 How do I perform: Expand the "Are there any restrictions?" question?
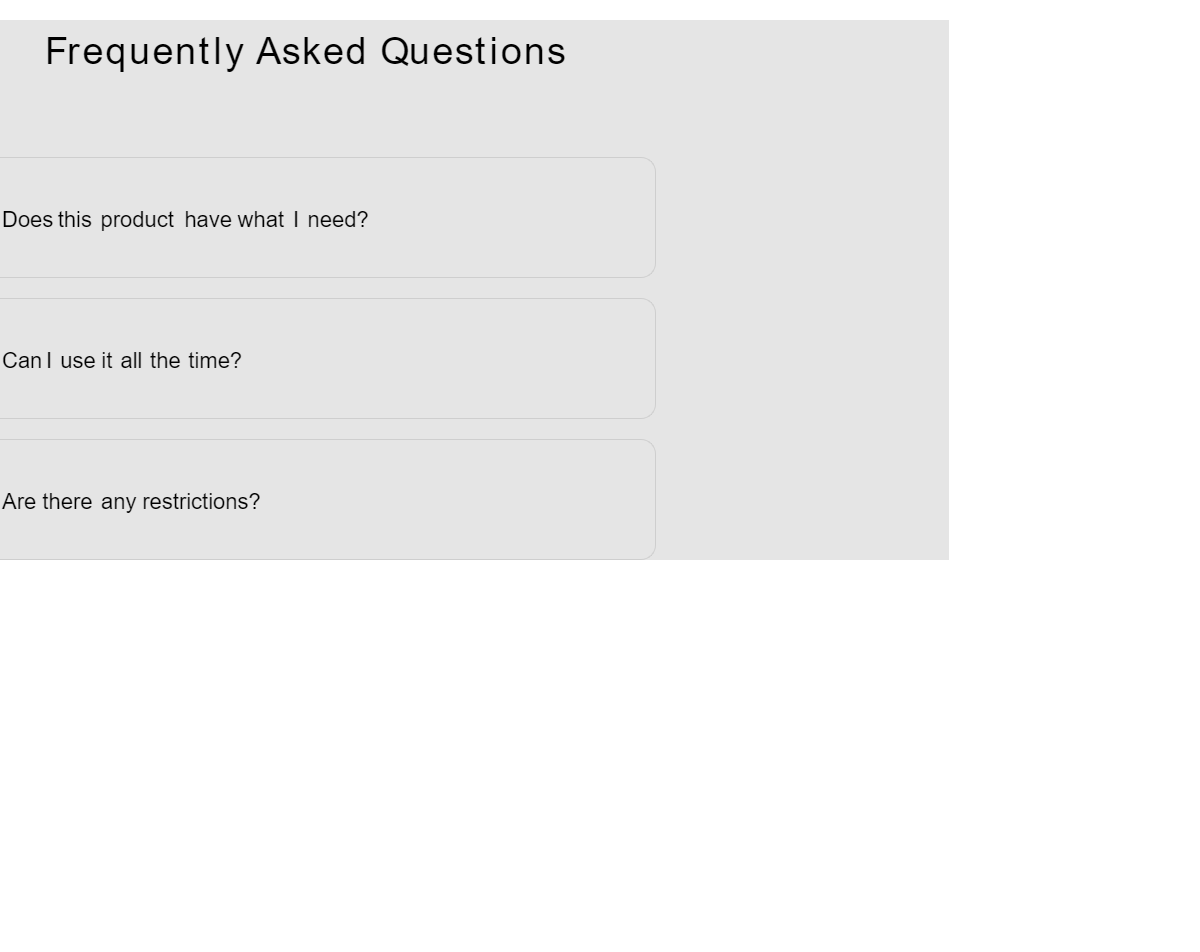tap(131, 502)
